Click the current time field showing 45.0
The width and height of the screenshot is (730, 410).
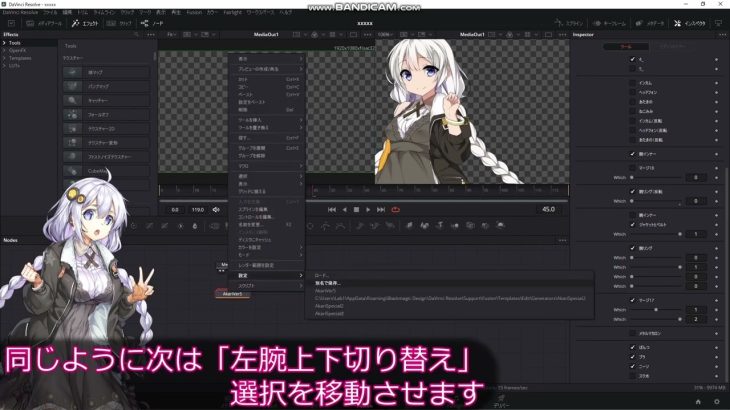(x=548, y=209)
